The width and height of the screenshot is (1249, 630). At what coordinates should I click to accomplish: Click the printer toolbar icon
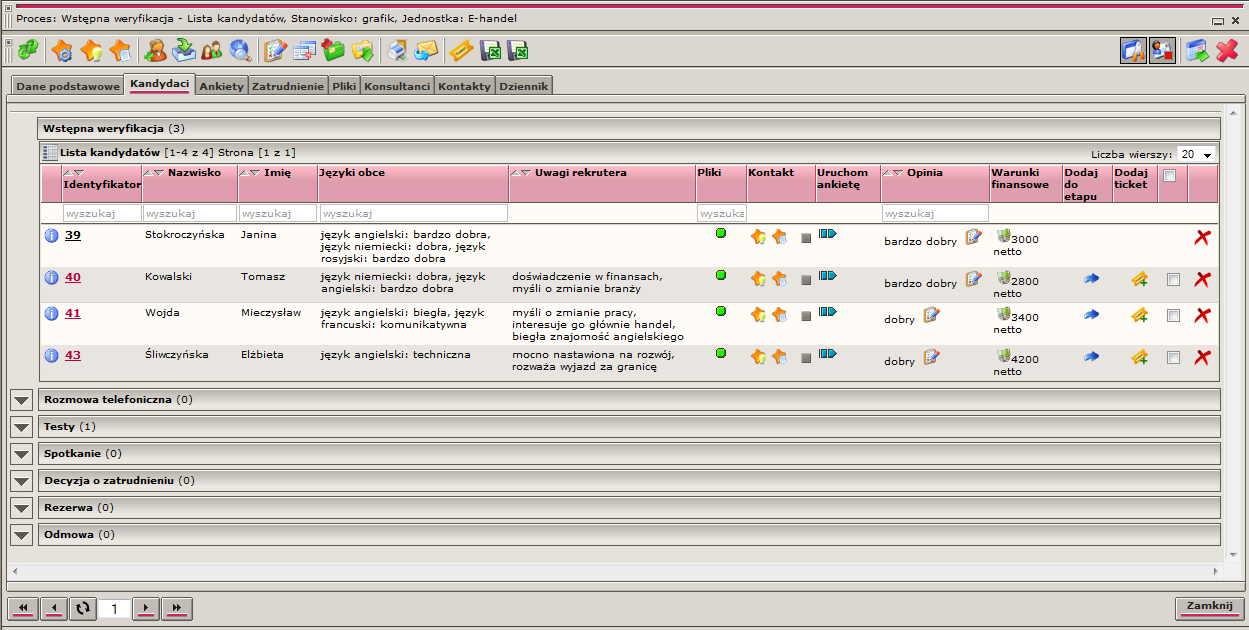coord(397,50)
